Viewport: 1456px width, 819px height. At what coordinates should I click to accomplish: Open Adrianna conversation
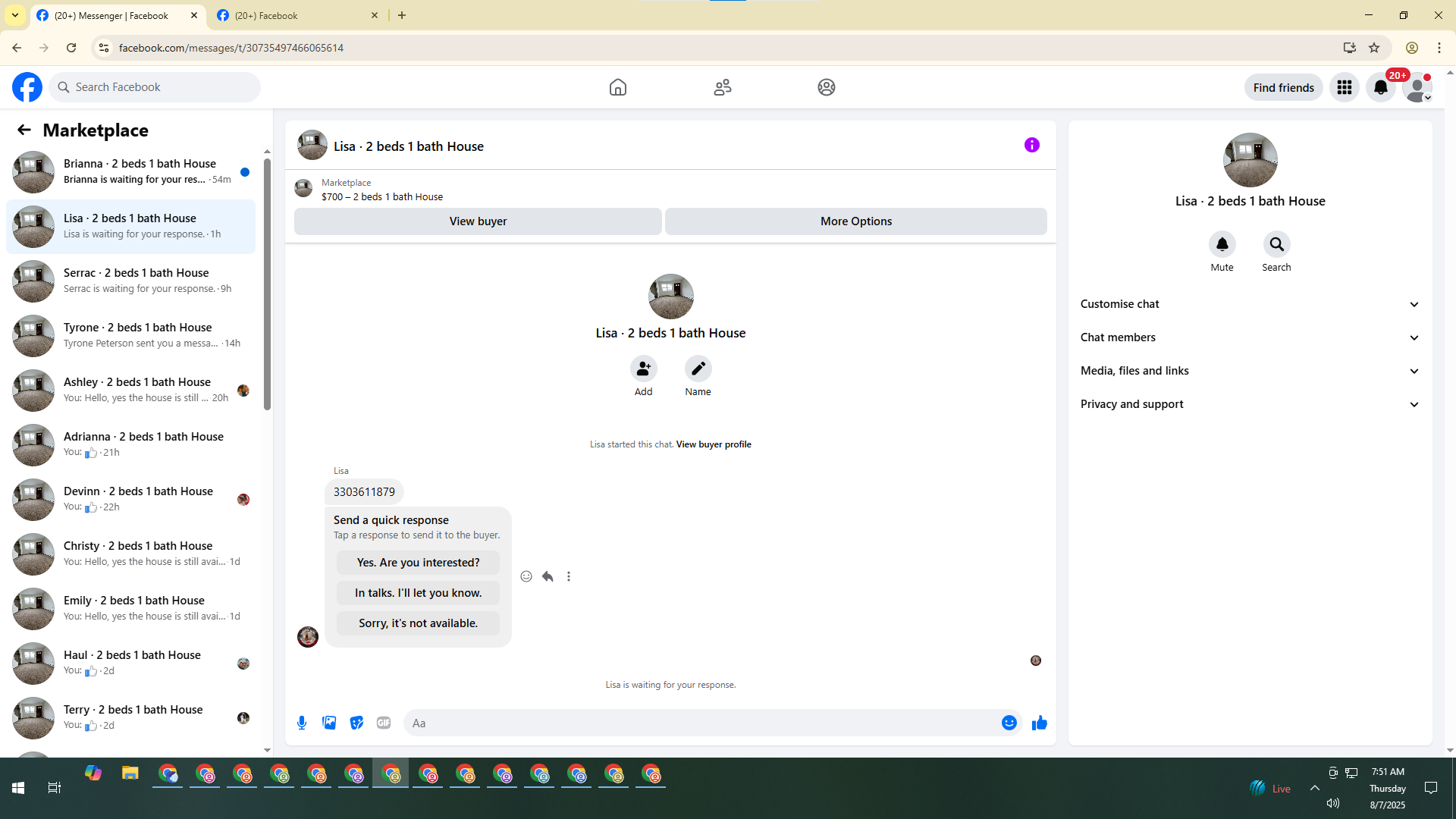(130, 445)
